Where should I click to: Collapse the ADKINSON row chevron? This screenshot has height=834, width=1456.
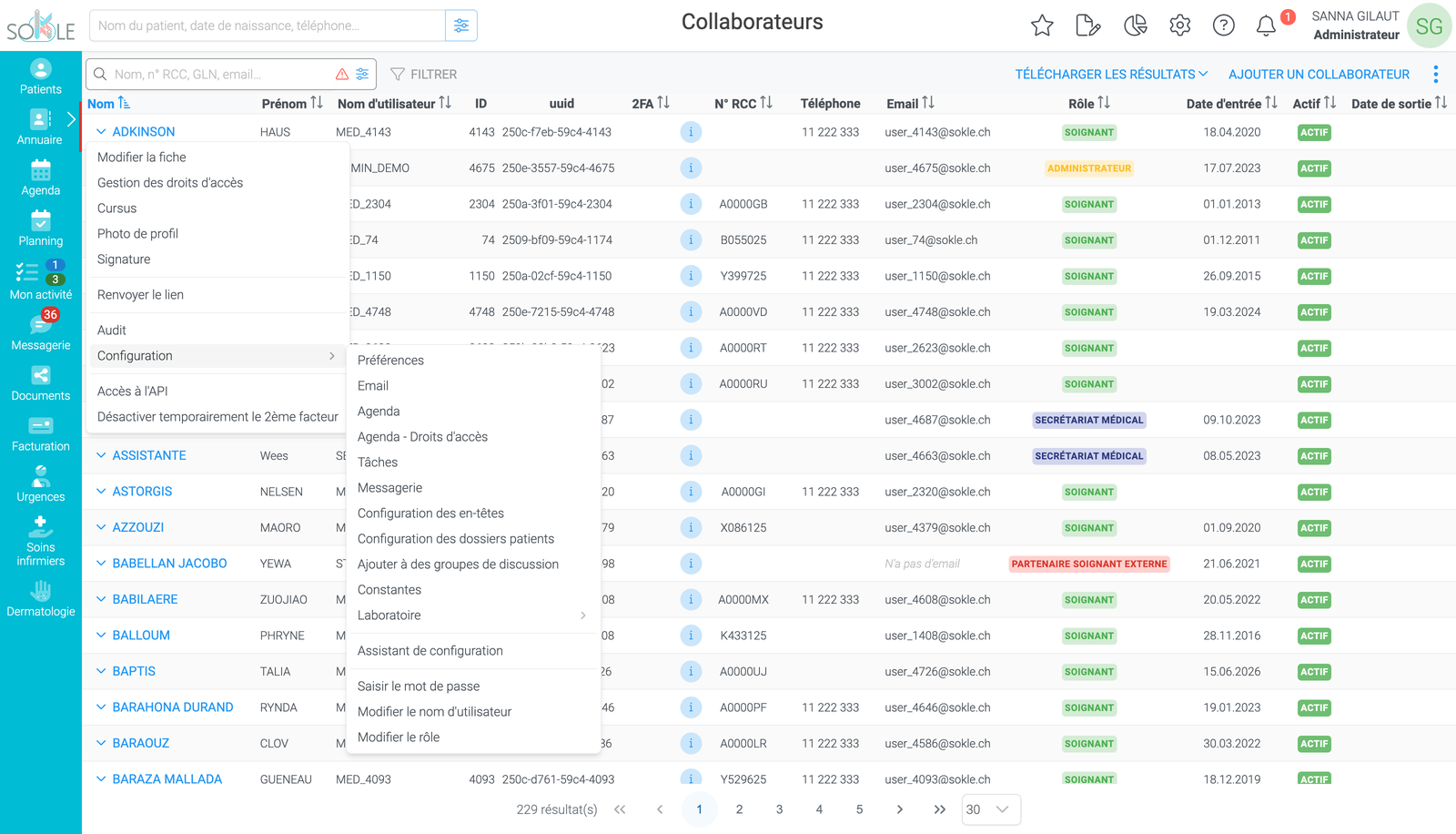101,132
